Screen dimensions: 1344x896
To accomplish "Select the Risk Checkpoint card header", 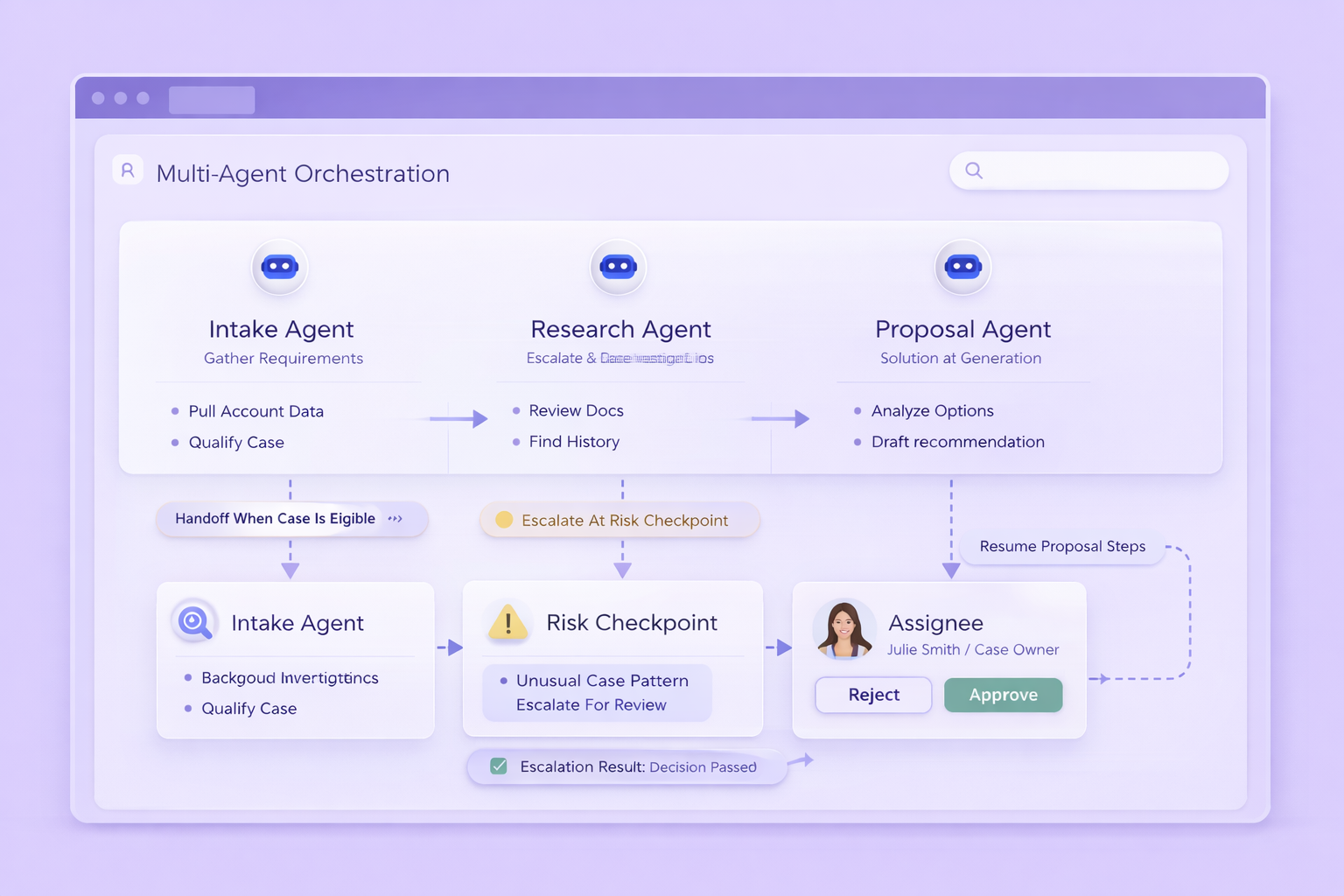I will click(632, 622).
